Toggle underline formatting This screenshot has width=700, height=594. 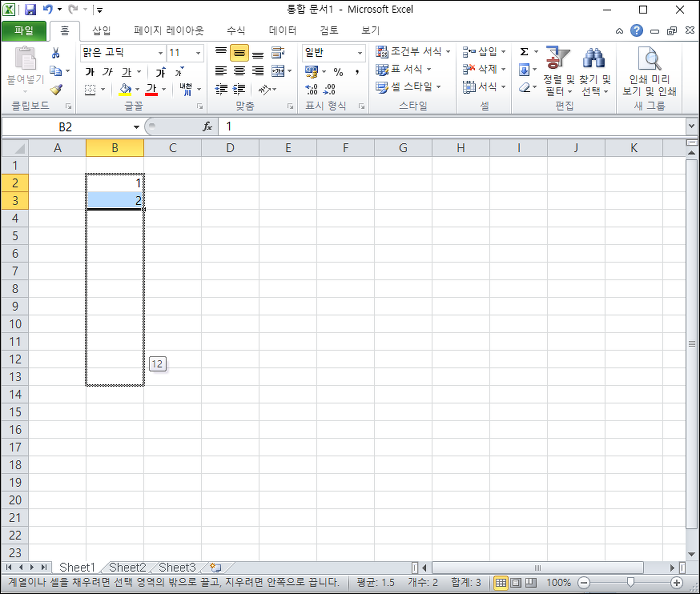(127, 71)
